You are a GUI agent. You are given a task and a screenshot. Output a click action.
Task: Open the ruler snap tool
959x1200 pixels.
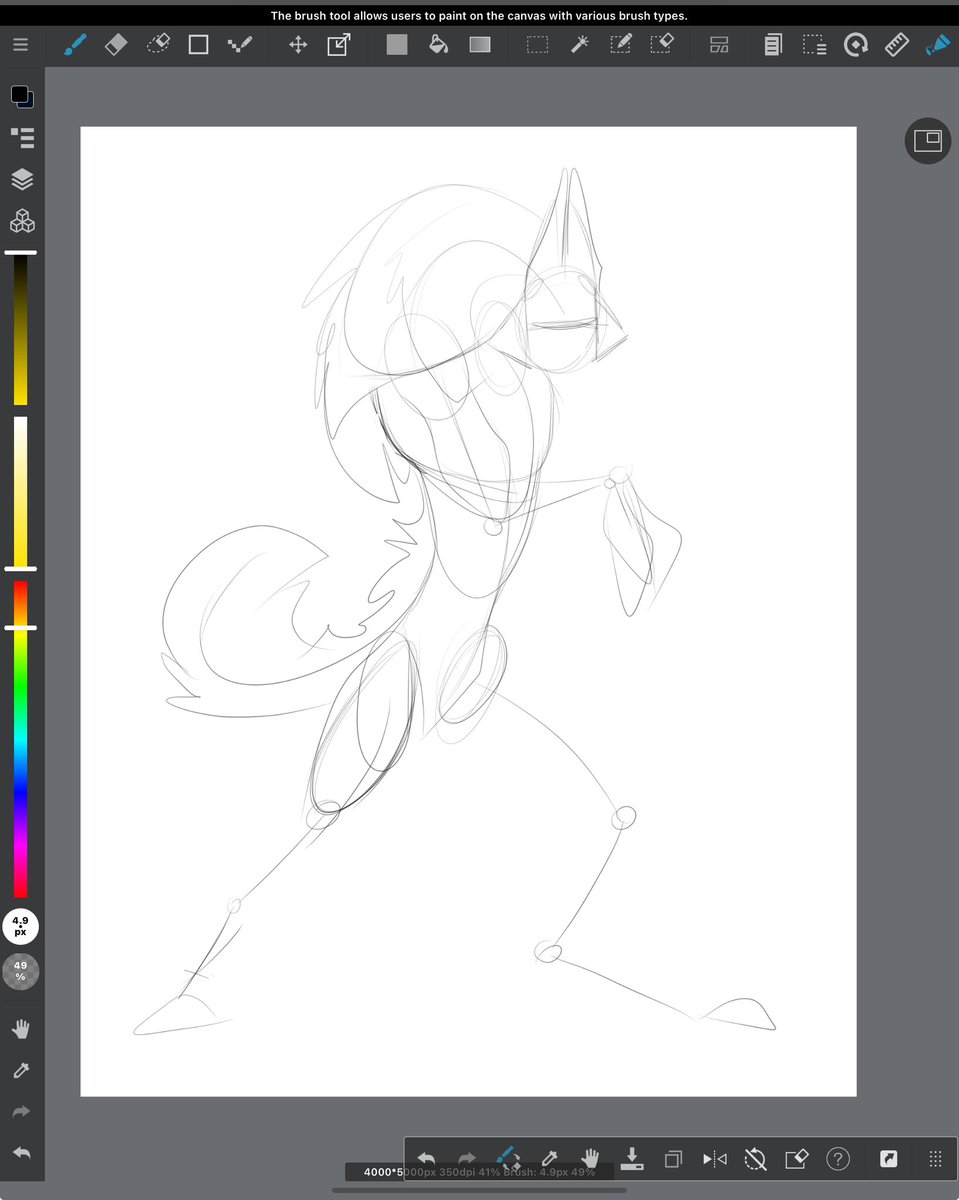tap(897, 45)
